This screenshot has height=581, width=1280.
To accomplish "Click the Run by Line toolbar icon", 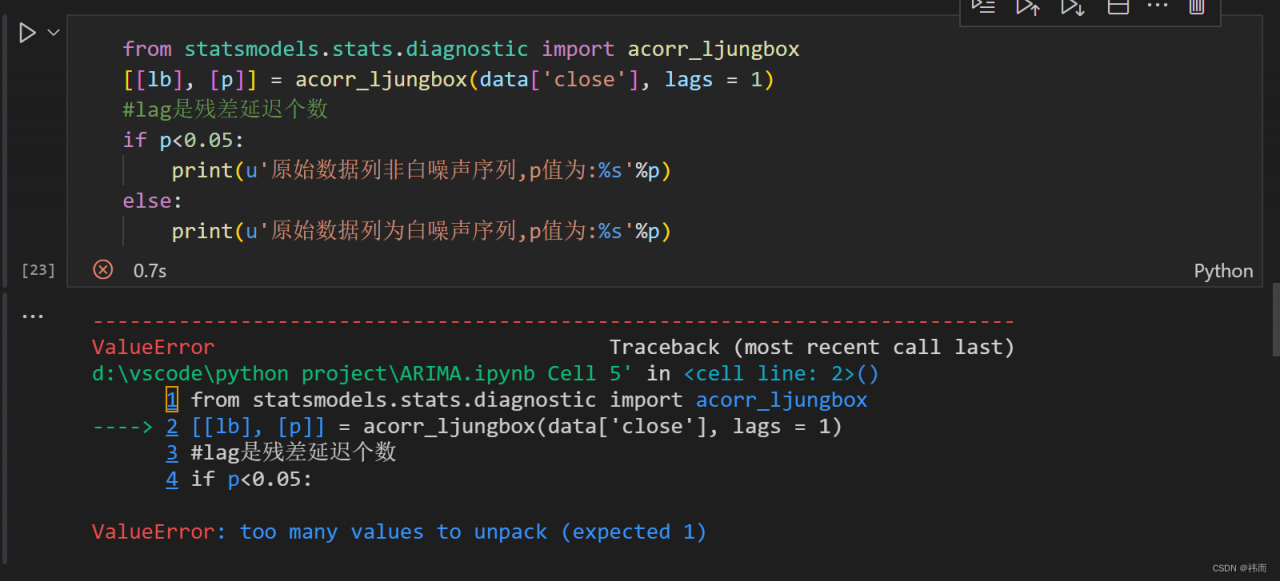I will tap(983, 7).
